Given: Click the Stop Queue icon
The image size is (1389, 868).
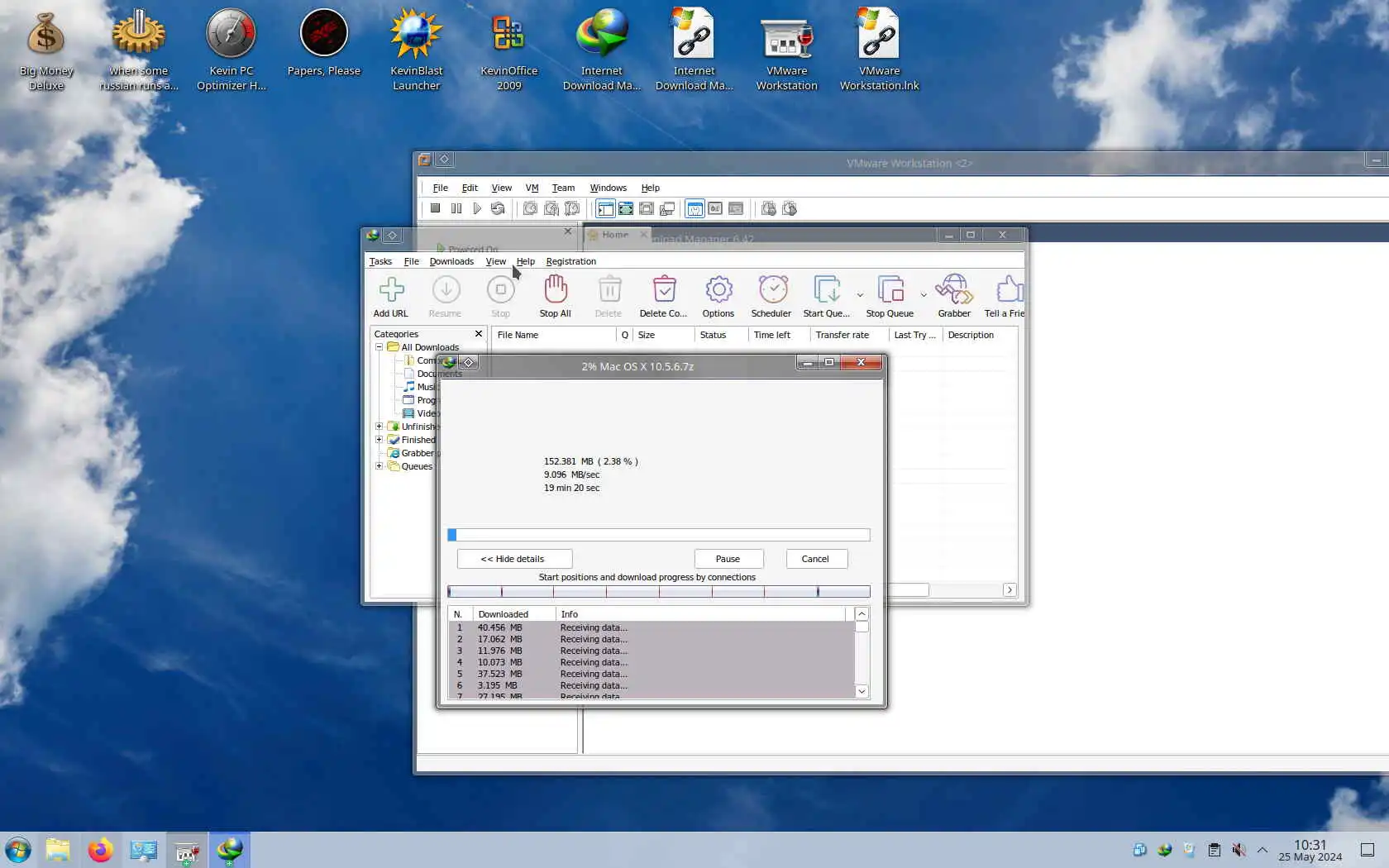Looking at the screenshot, I should point(890,297).
